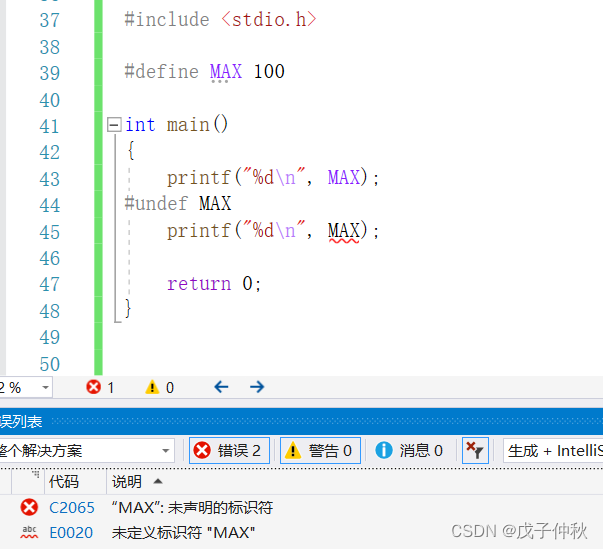Select the E0020 IntelliSense squiggle icon
603x549 pixels.
click(29, 532)
